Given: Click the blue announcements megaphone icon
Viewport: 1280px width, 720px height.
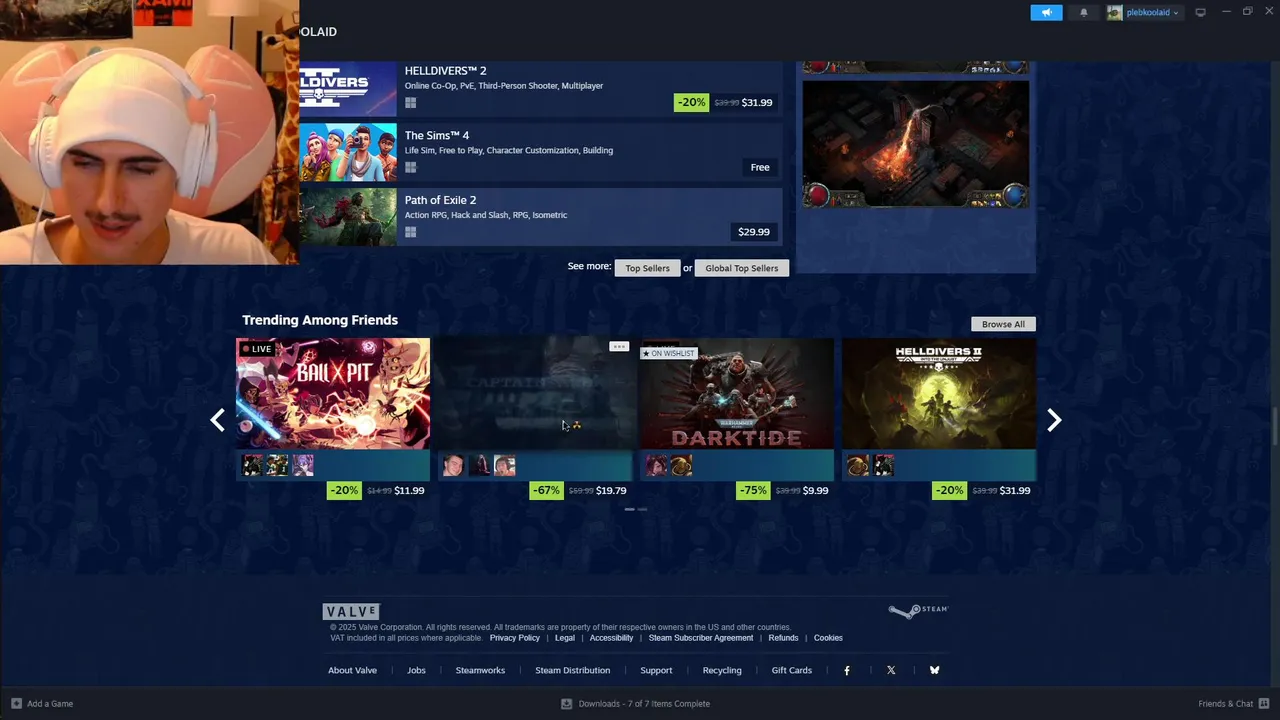Looking at the screenshot, I should point(1046,12).
